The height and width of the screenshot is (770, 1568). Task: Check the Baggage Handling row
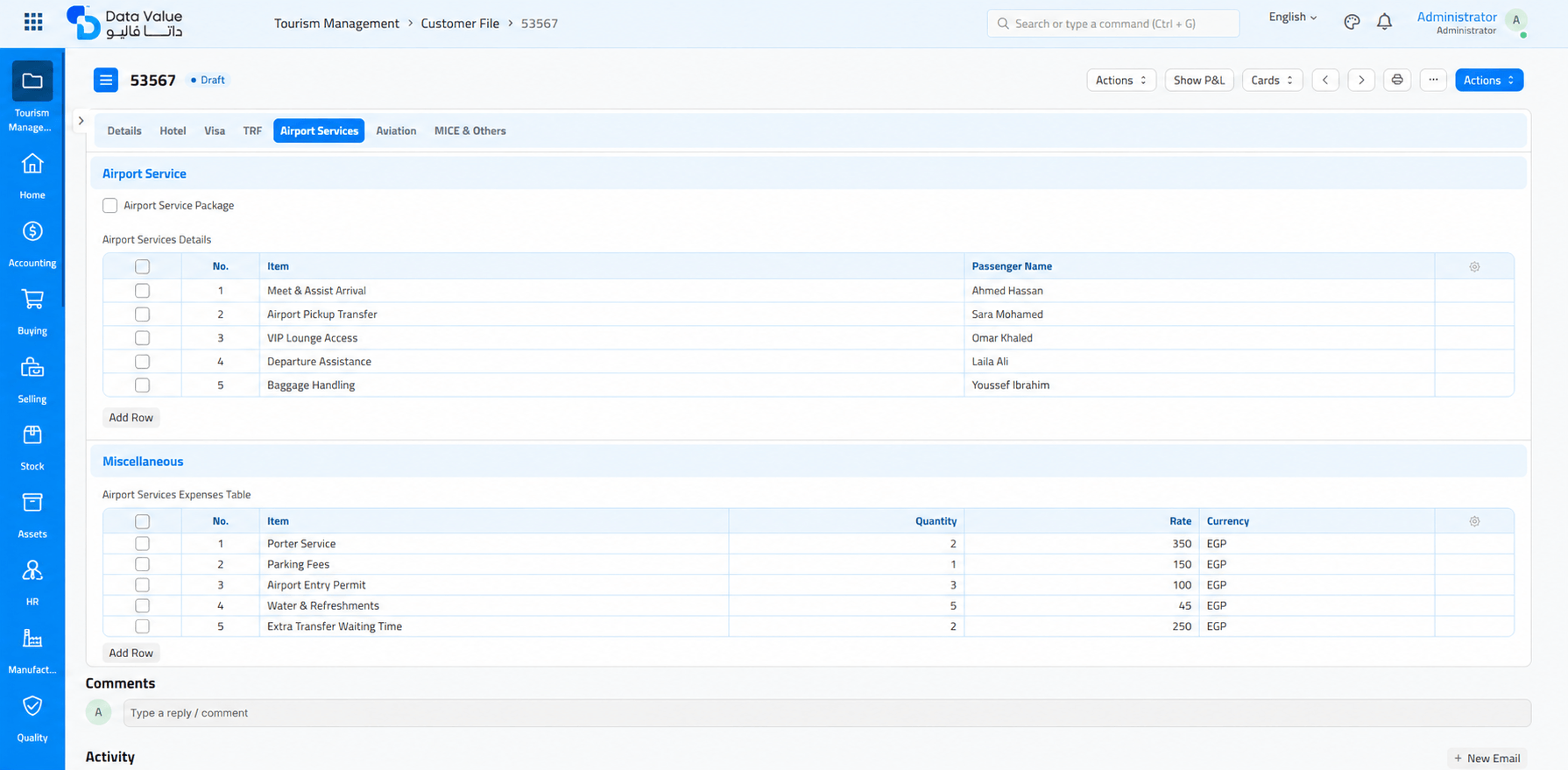pos(142,385)
